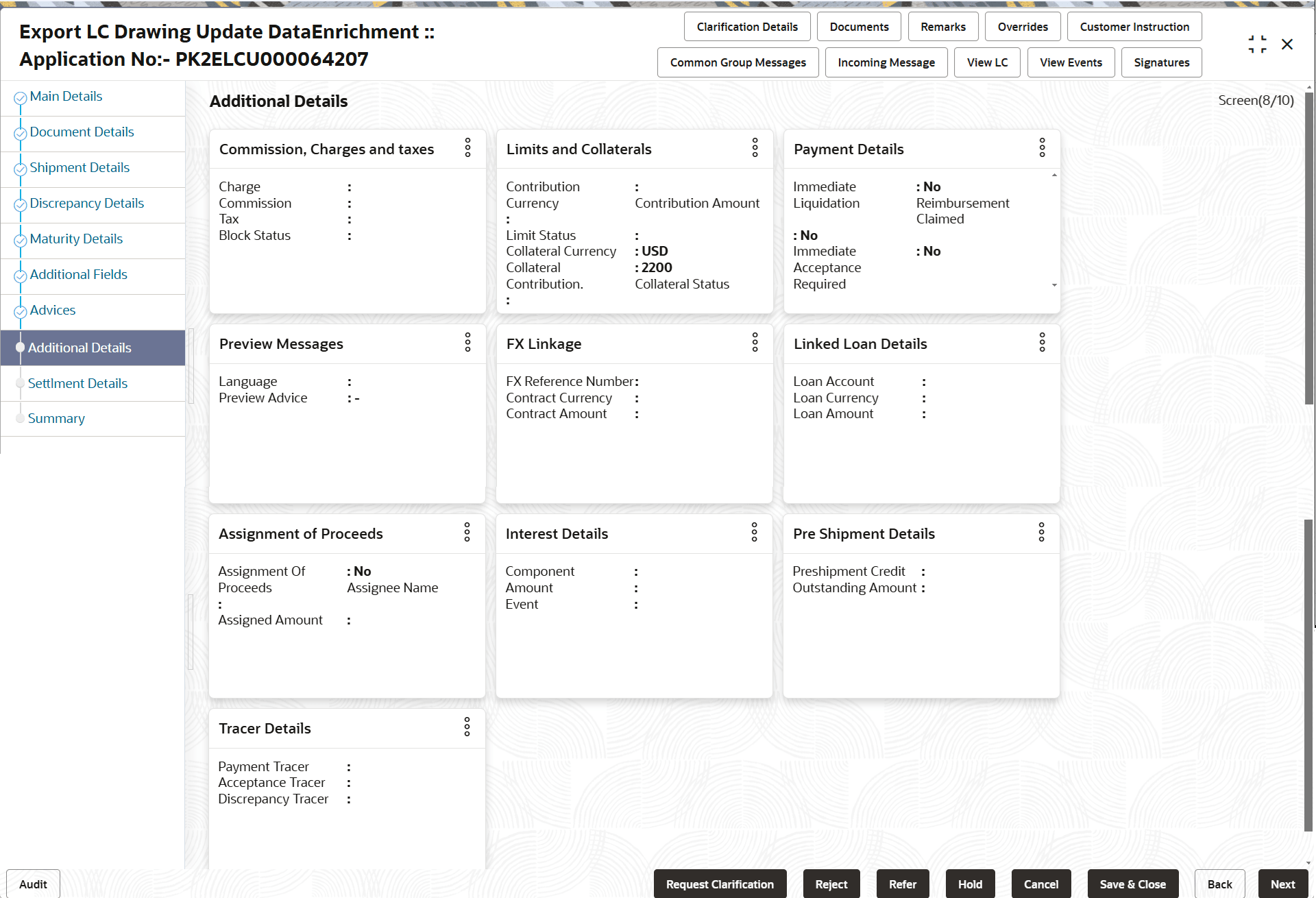The width and height of the screenshot is (1316, 898).
Task: Open Linked Loan Details tile options menu
Action: click(x=1042, y=343)
